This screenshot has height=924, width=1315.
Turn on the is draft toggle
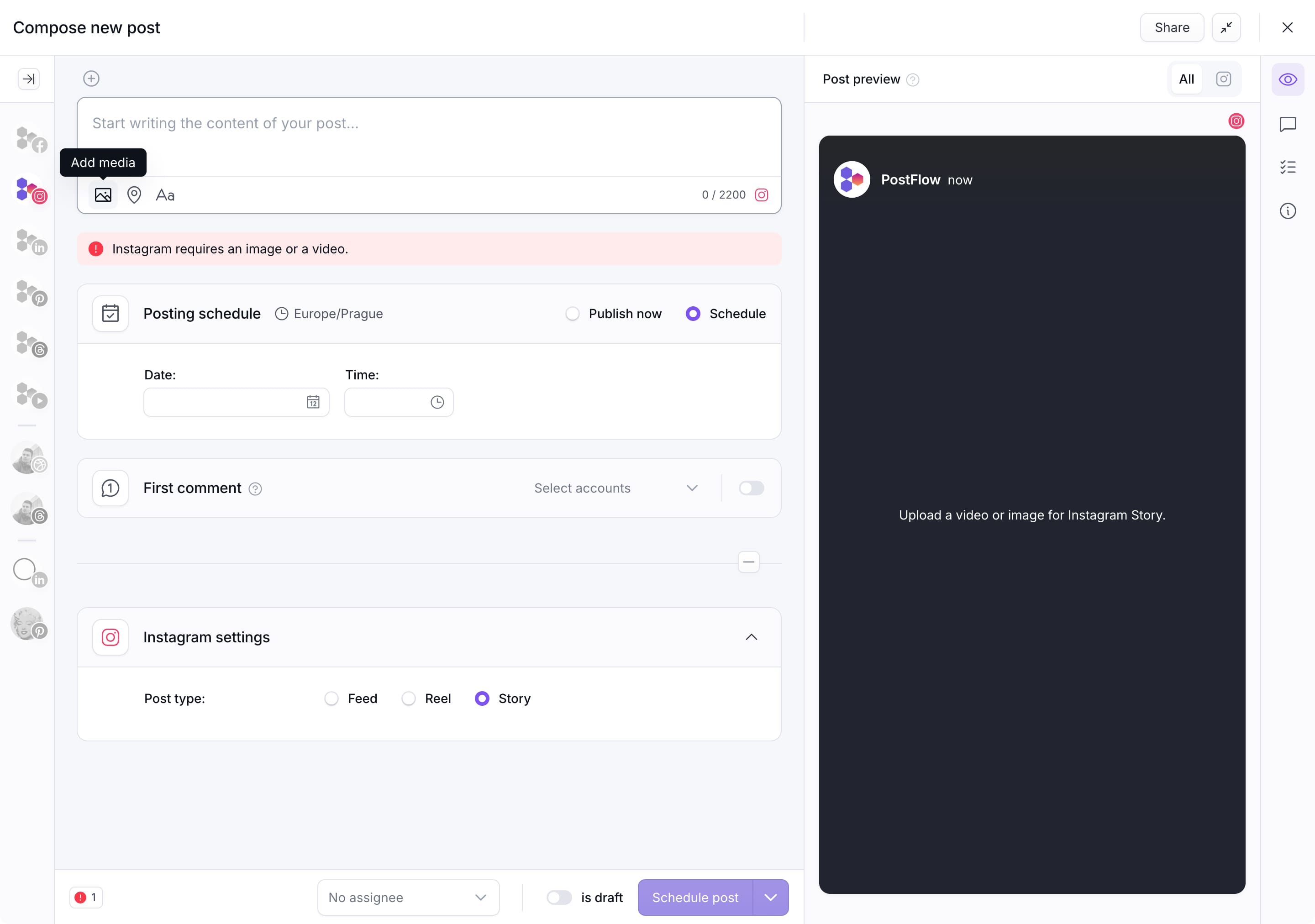click(x=559, y=898)
